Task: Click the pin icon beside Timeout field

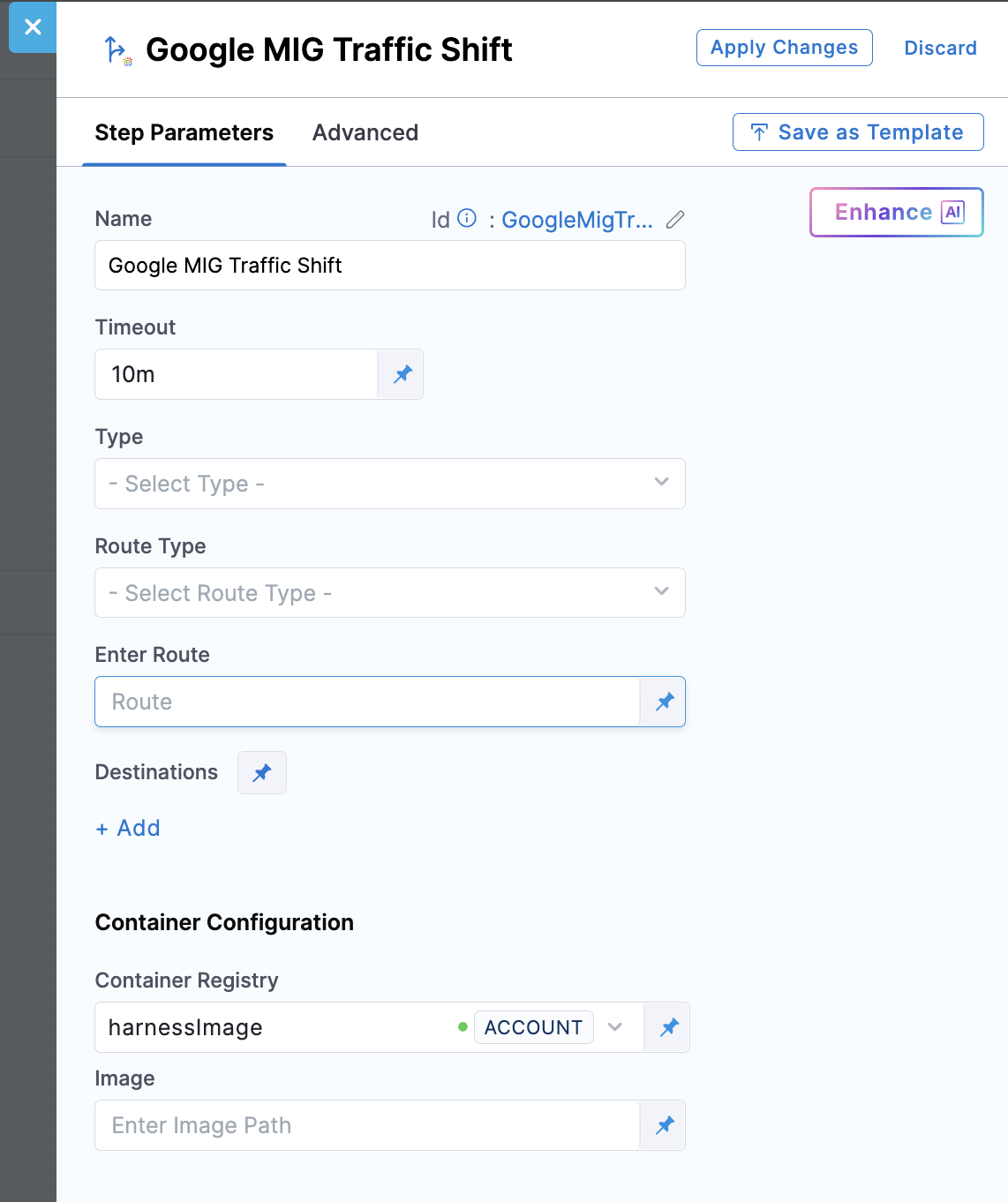Action: point(402,374)
